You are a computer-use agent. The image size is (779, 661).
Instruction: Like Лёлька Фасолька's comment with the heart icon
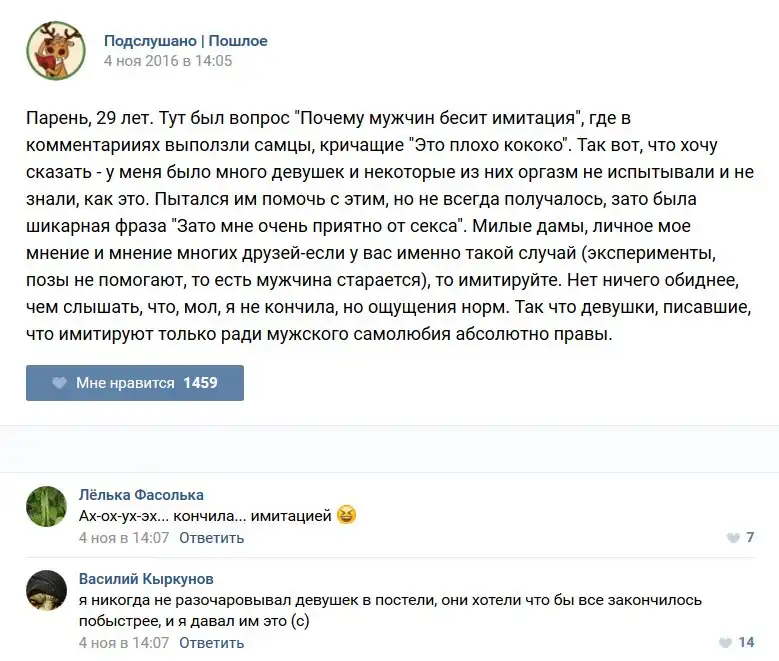[733, 538]
